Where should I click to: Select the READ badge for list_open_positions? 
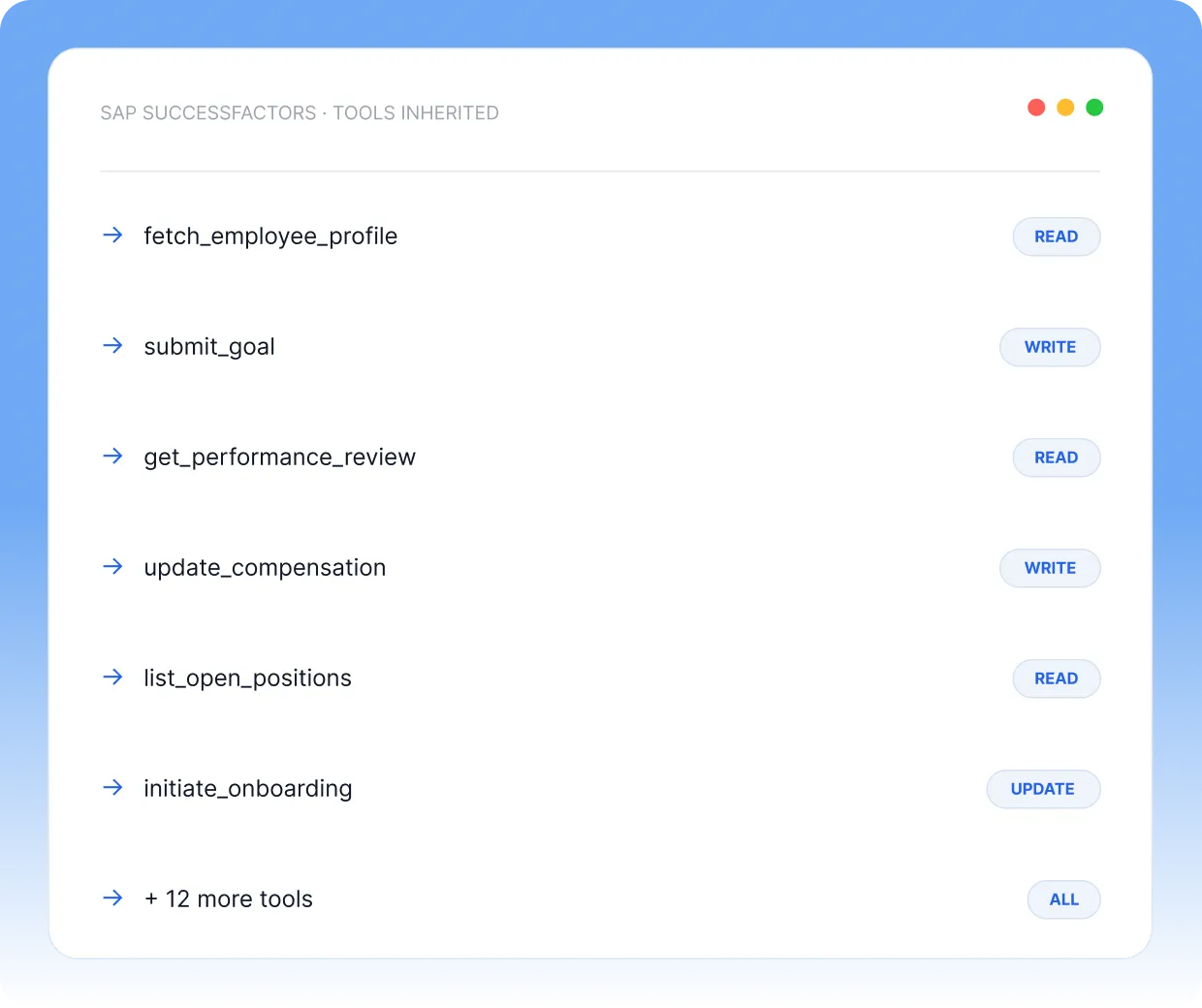pos(1057,678)
